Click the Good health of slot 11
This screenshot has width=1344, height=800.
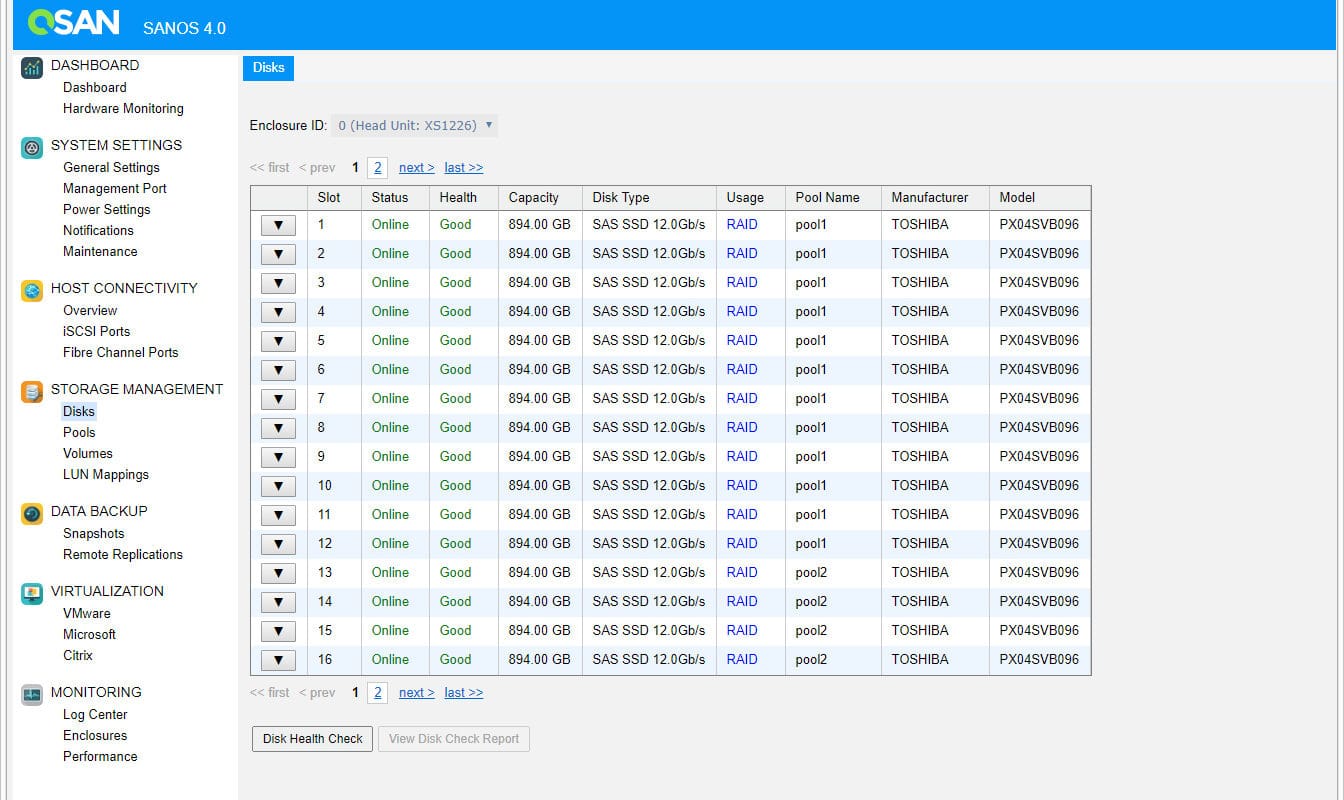[x=455, y=514]
